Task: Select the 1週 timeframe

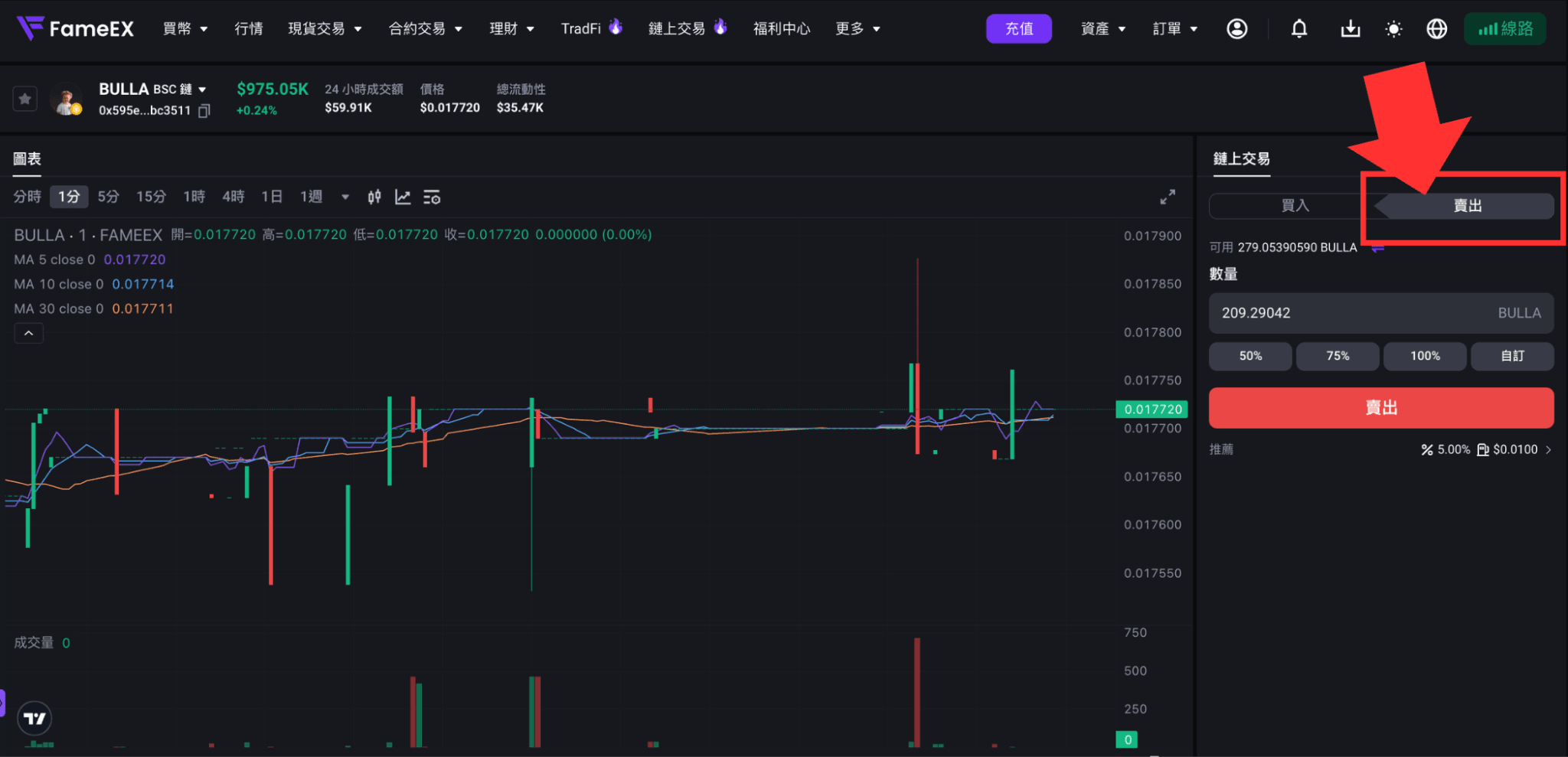Action: click(x=311, y=197)
